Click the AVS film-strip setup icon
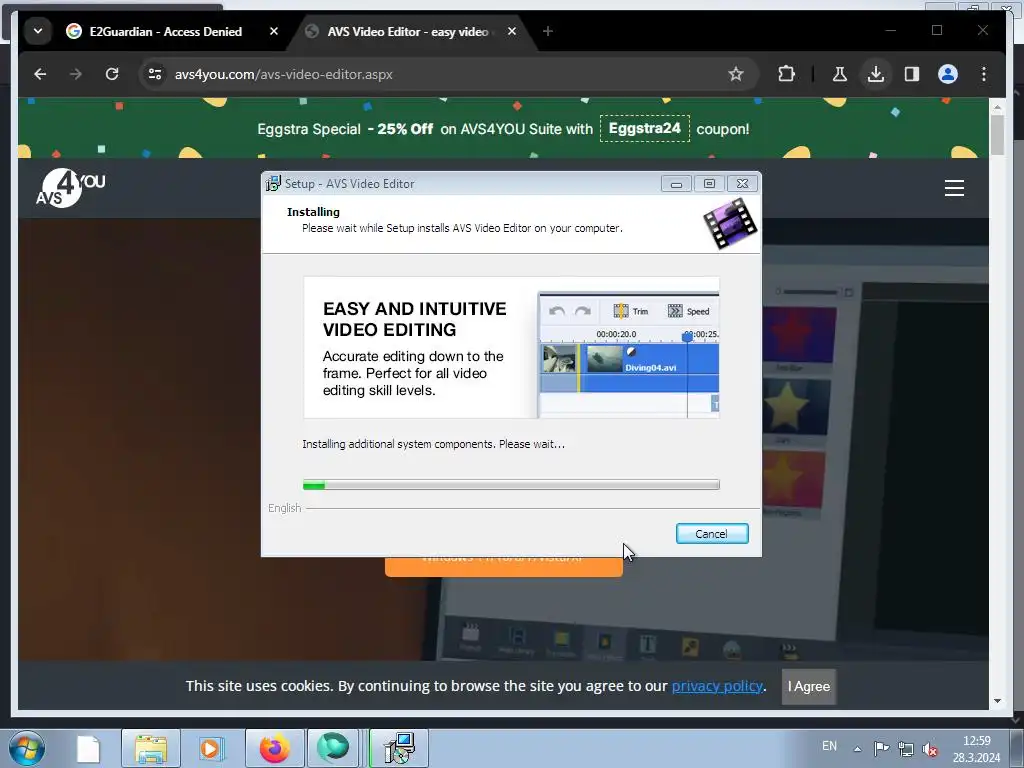This screenshot has height=768, width=1024. pyautogui.click(x=730, y=224)
